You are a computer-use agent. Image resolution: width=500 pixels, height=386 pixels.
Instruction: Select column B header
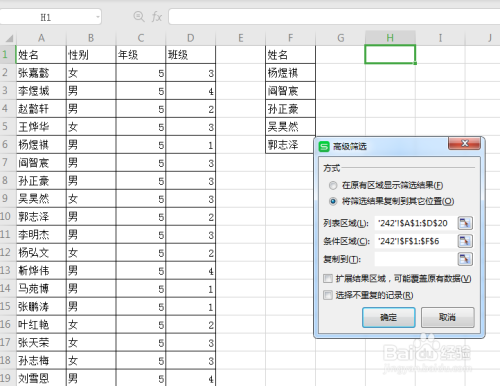pyautogui.click(x=91, y=38)
